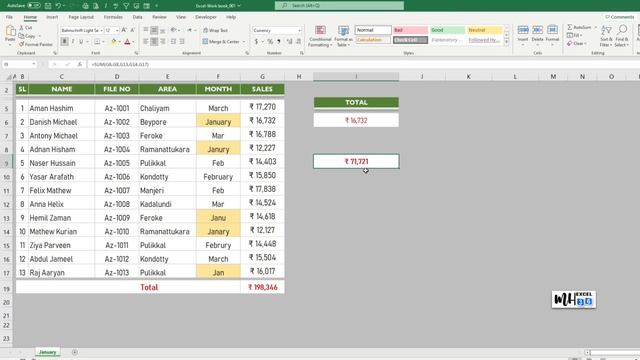This screenshot has width=640, height=360.
Task: Select cell showing ₹ 198,346 total
Action: tap(262, 287)
